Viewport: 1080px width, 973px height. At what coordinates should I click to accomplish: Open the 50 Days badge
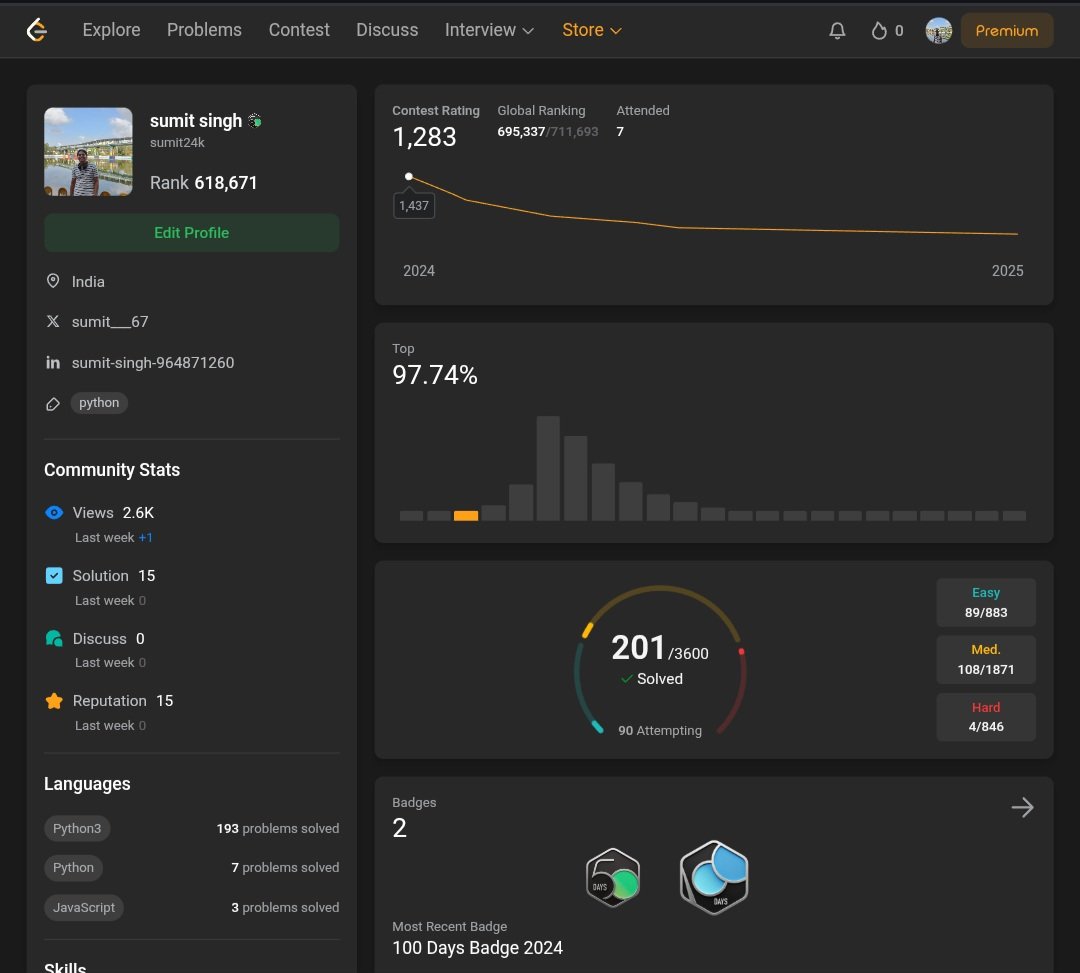point(613,878)
